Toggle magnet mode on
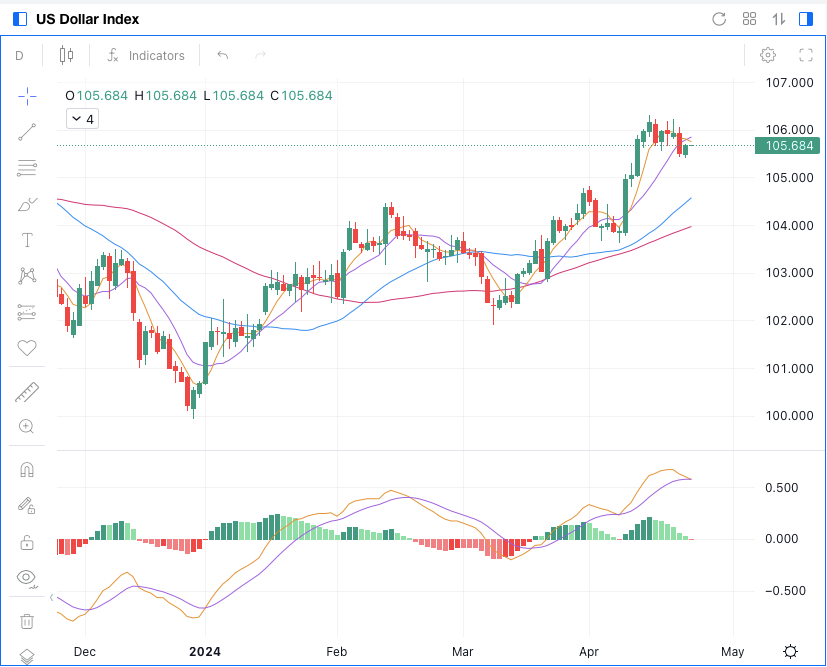827x667 pixels. (x=27, y=470)
